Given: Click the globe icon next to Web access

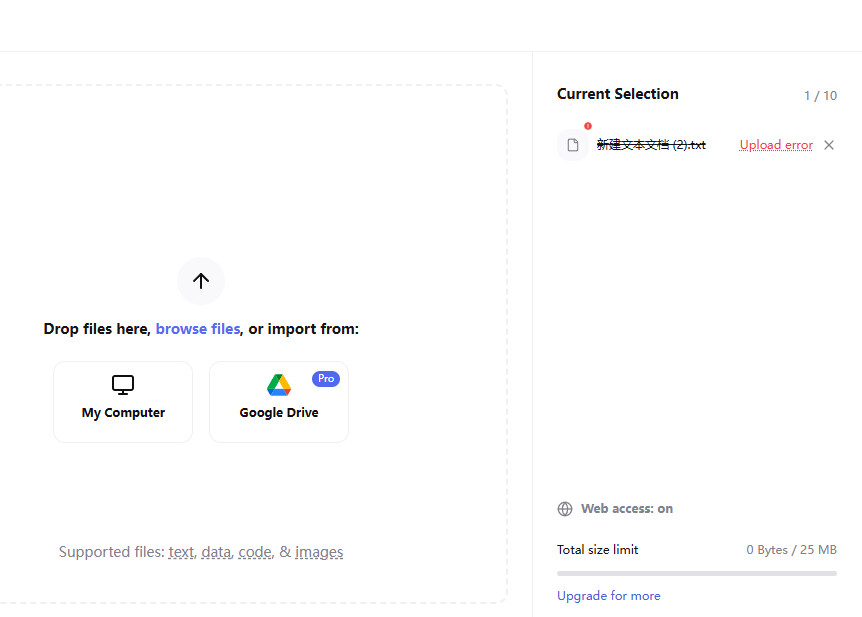Looking at the screenshot, I should coord(565,509).
